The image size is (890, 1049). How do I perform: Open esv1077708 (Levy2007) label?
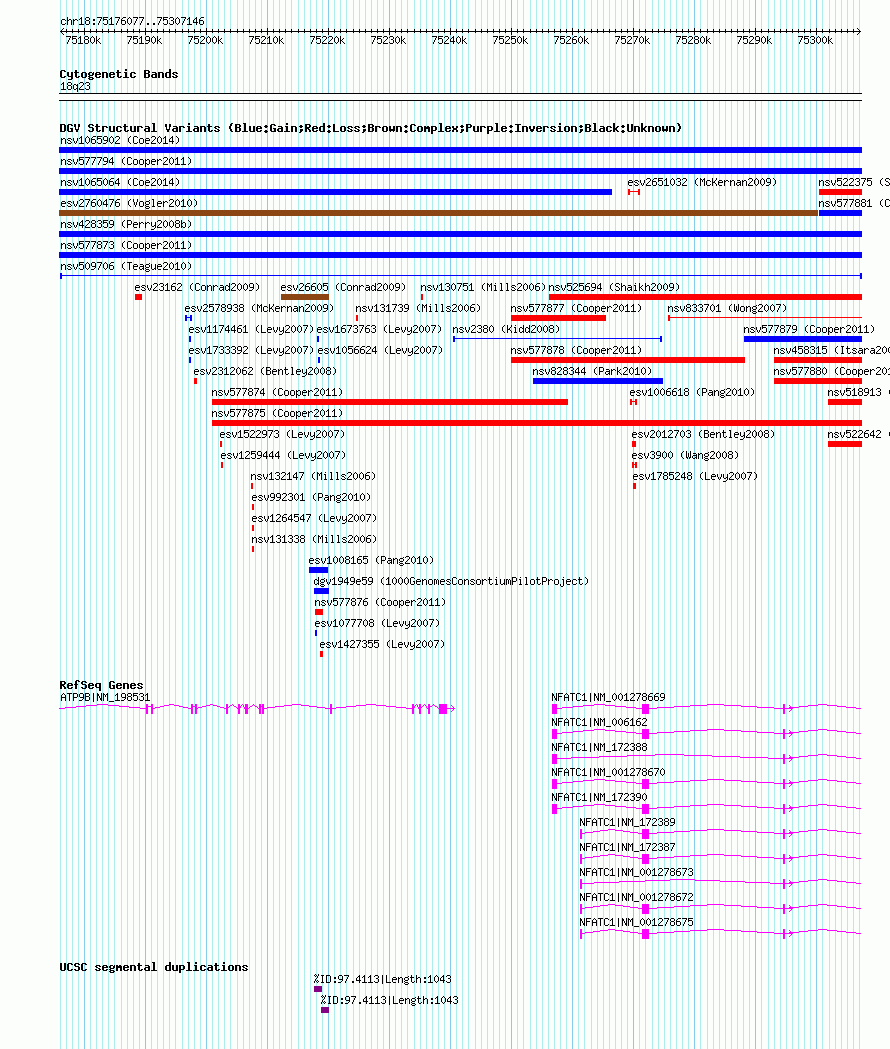(377, 624)
